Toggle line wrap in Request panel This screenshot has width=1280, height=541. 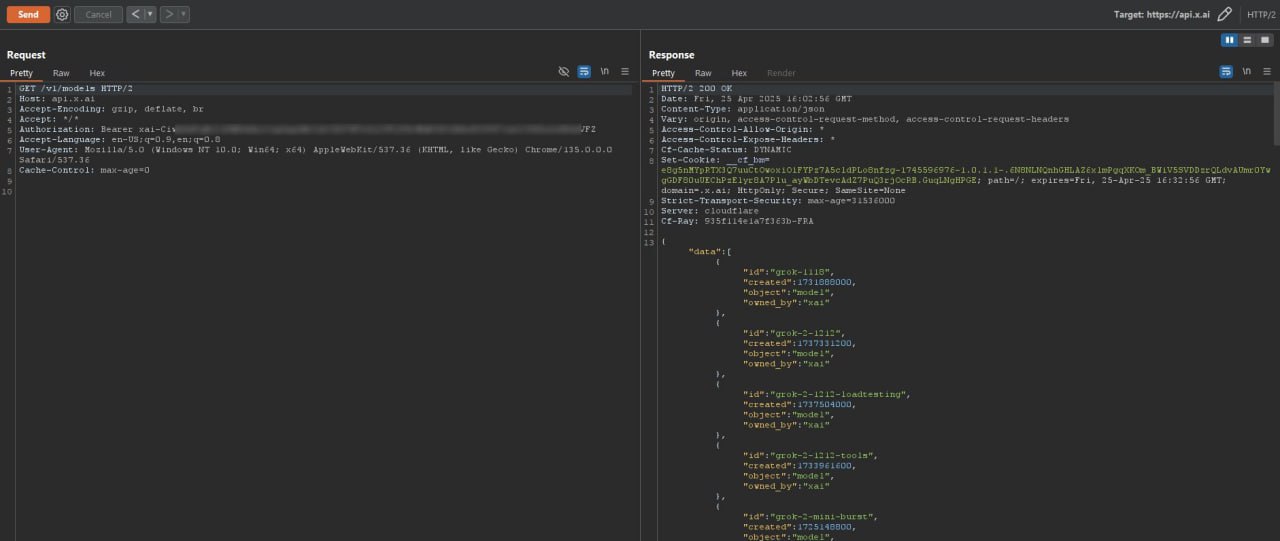click(x=584, y=72)
